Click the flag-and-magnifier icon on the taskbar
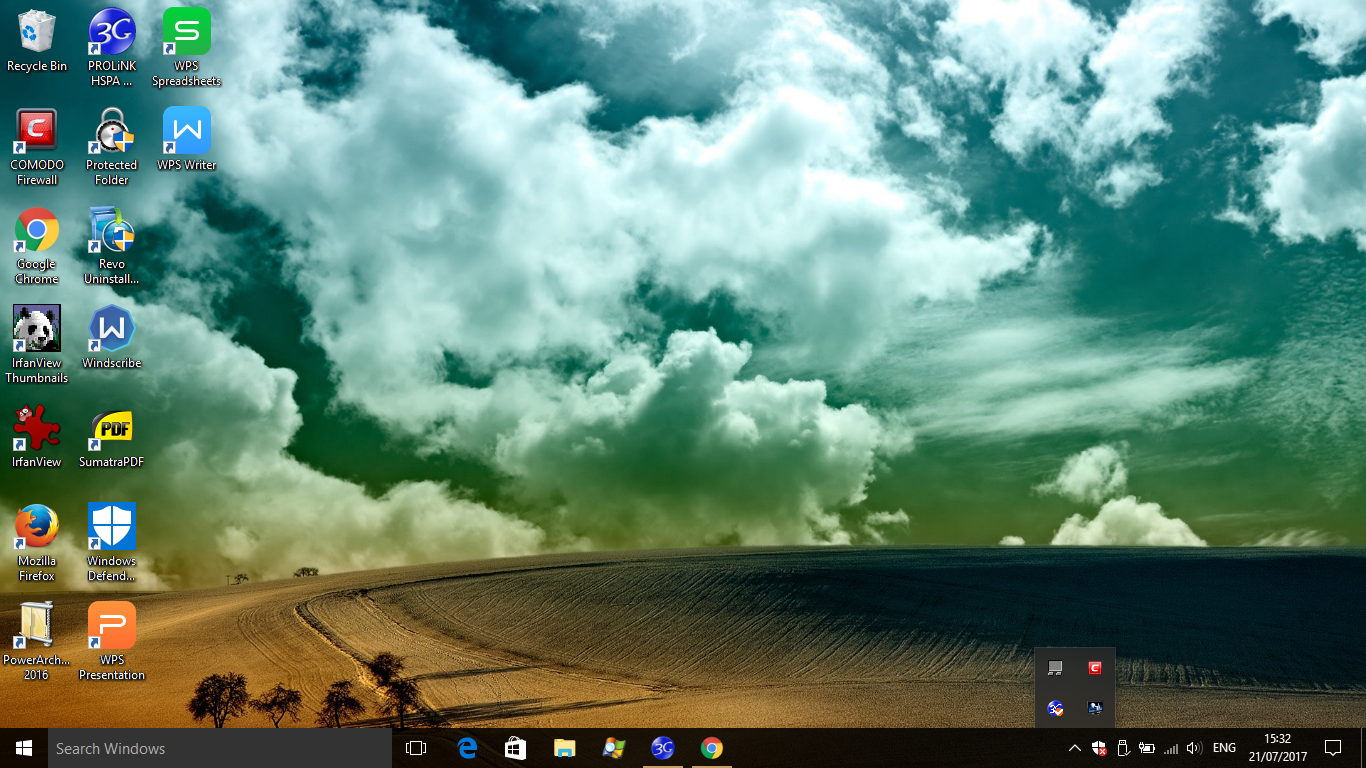 pos(613,748)
